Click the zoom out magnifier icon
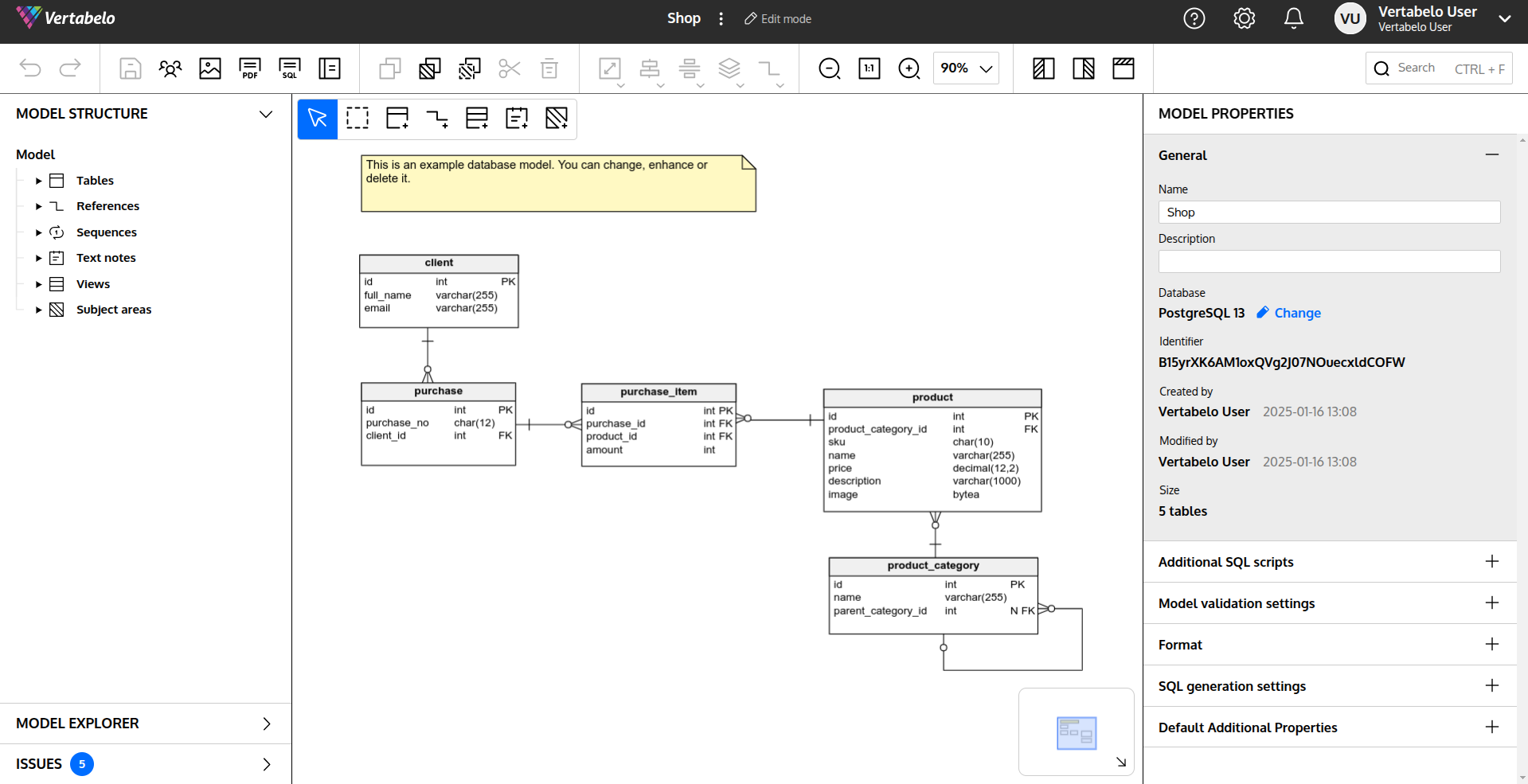The image size is (1528, 784). pyautogui.click(x=829, y=68)
